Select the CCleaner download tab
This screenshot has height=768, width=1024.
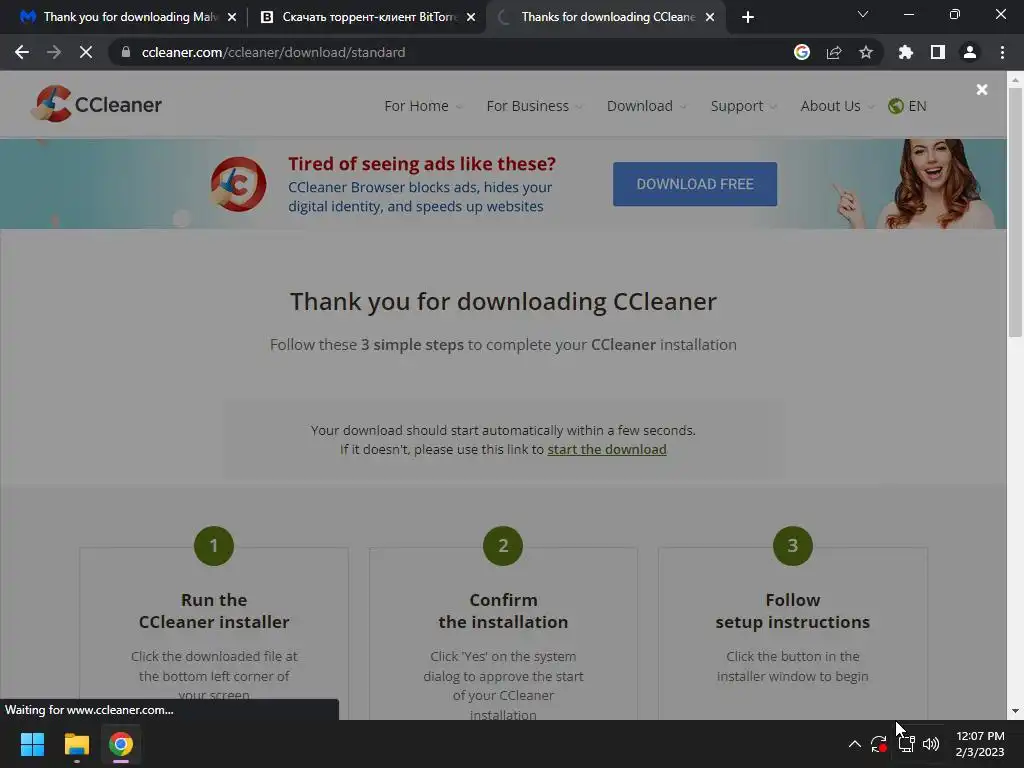[x=605, y=17]
